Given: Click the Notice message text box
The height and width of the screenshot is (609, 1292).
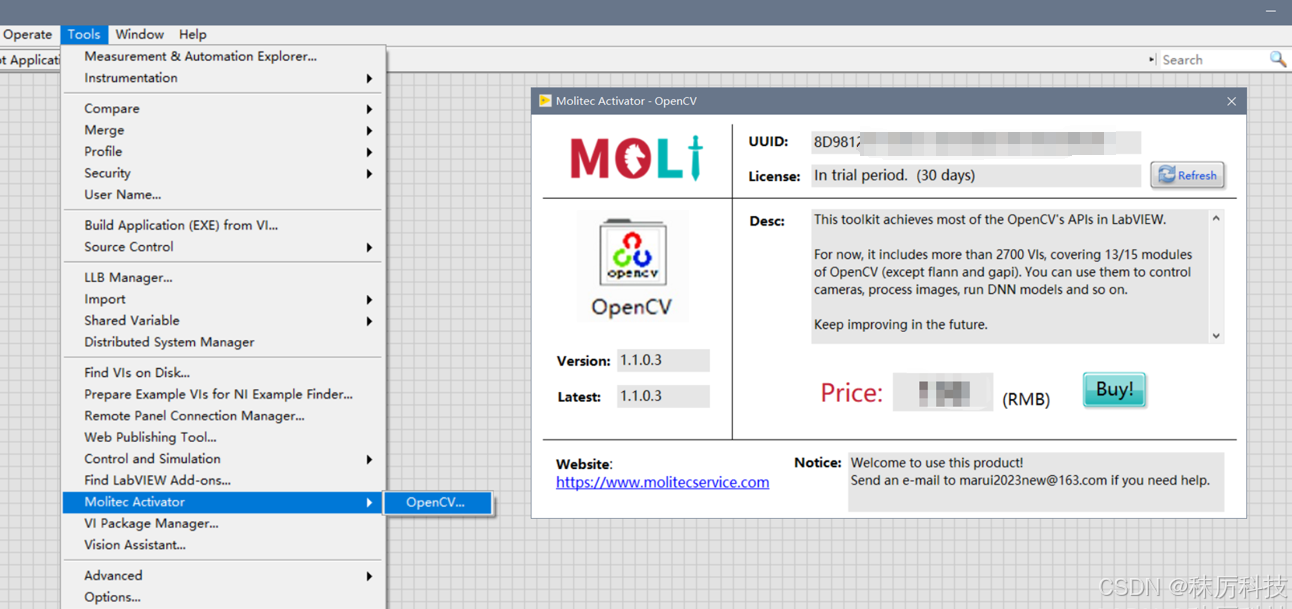Looking at the screenshot, I should tap(1035, 482).
